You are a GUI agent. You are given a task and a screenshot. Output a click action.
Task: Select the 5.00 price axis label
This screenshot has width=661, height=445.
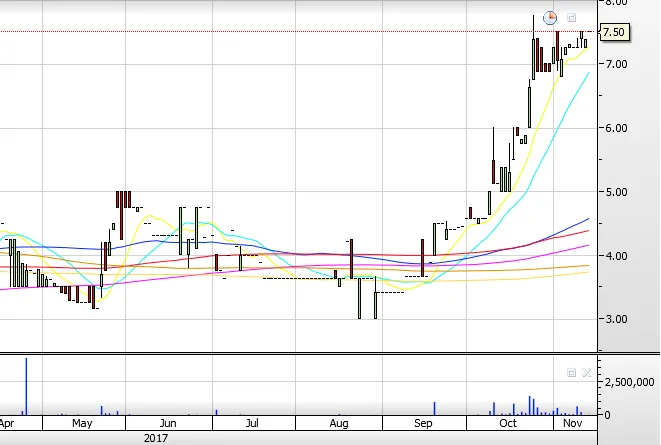point(616,192)
